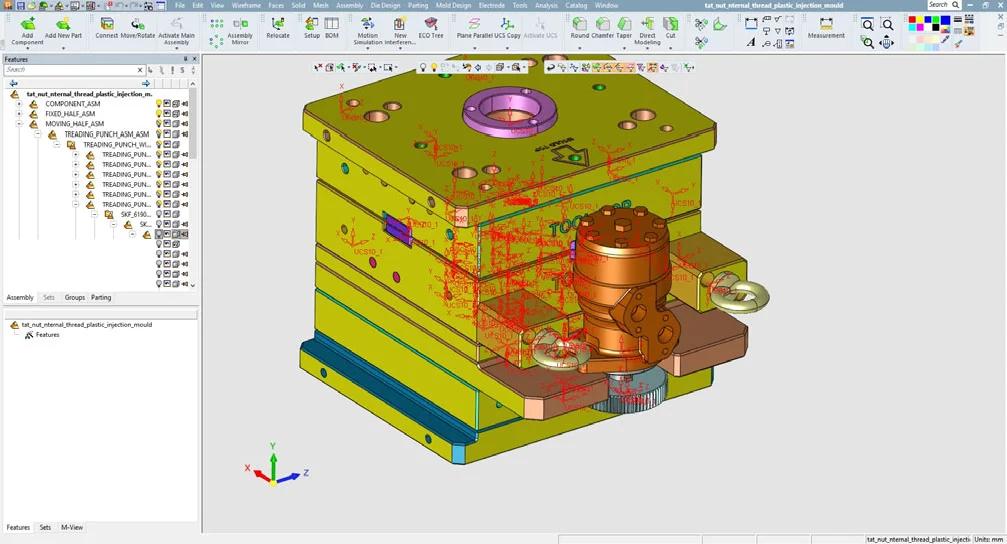The image size is (1007, 544).
Task: Toggle SKF_6190... light bulb visibility
Action: (x=159, y=215)
